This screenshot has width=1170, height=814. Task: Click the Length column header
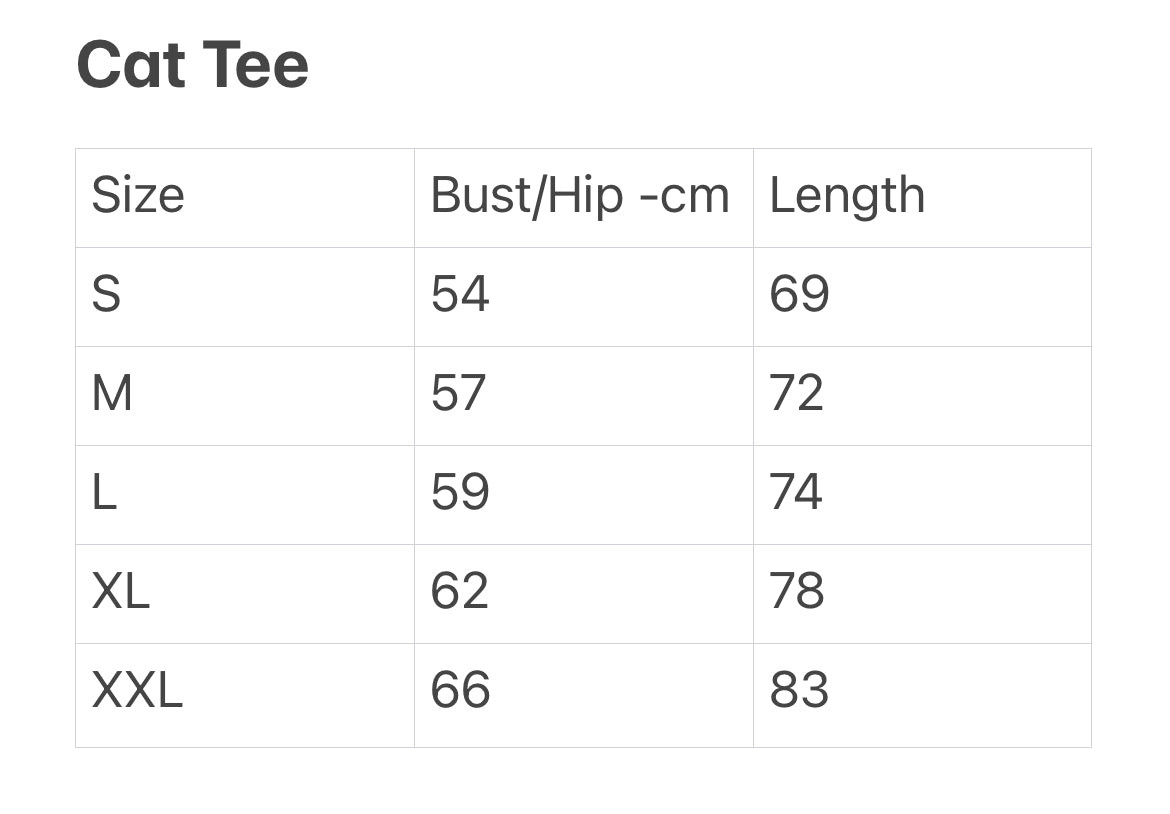847,195
